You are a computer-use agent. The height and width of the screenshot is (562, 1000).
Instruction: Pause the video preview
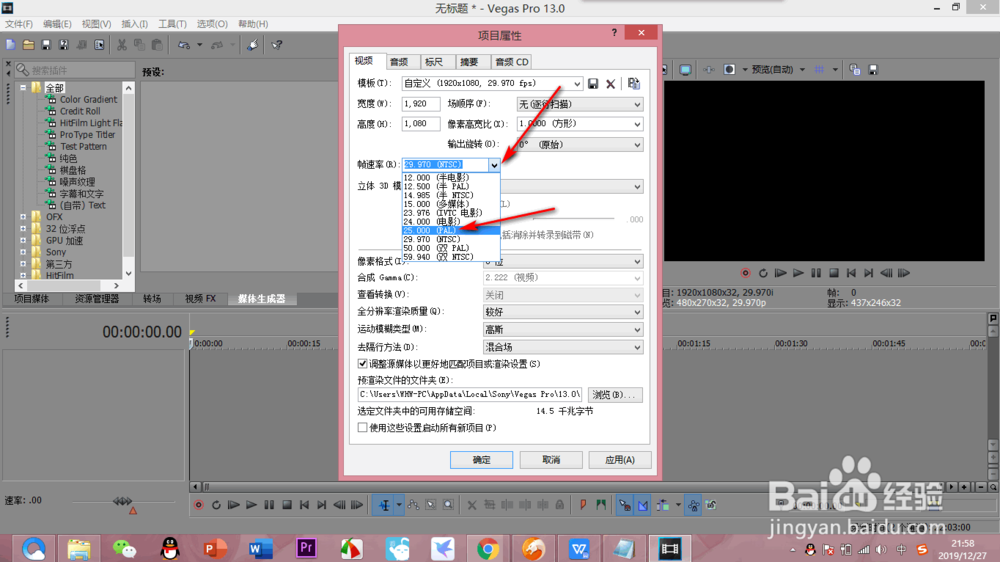pyautogui.click(x=816, y=273)
